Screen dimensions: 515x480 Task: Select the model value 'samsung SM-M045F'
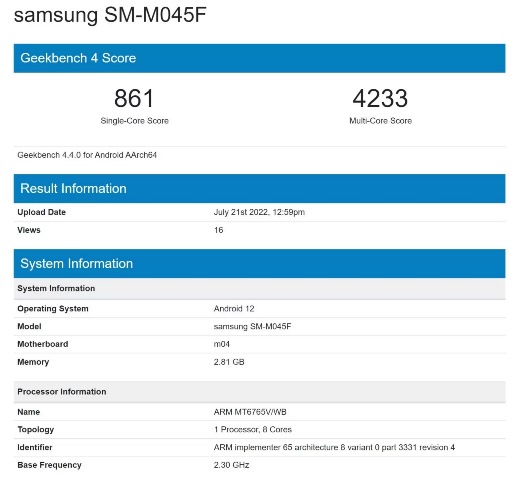[252, 326]
